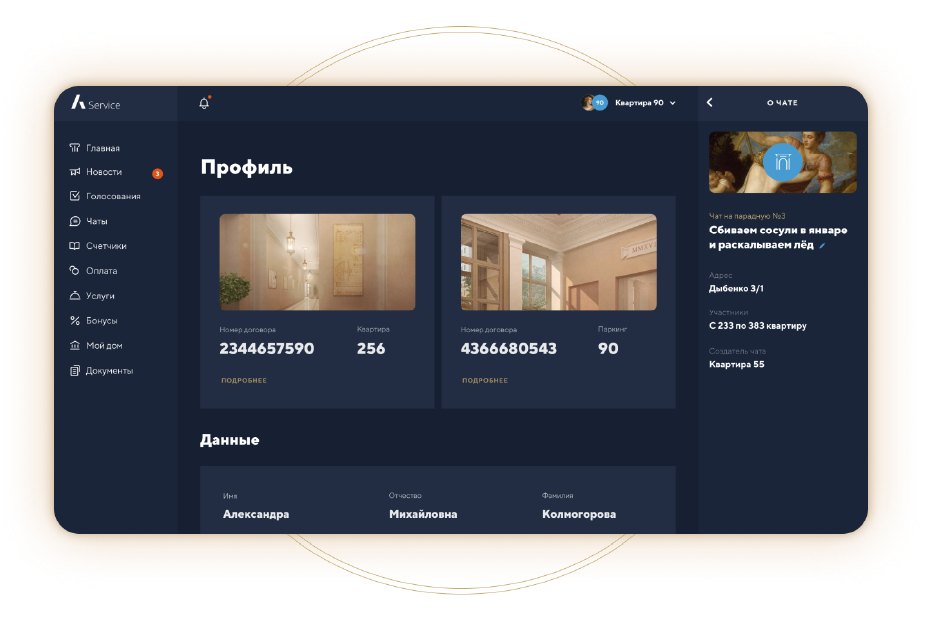
Task: Click the Голосования checkbox icon
Action: (75, 196)
